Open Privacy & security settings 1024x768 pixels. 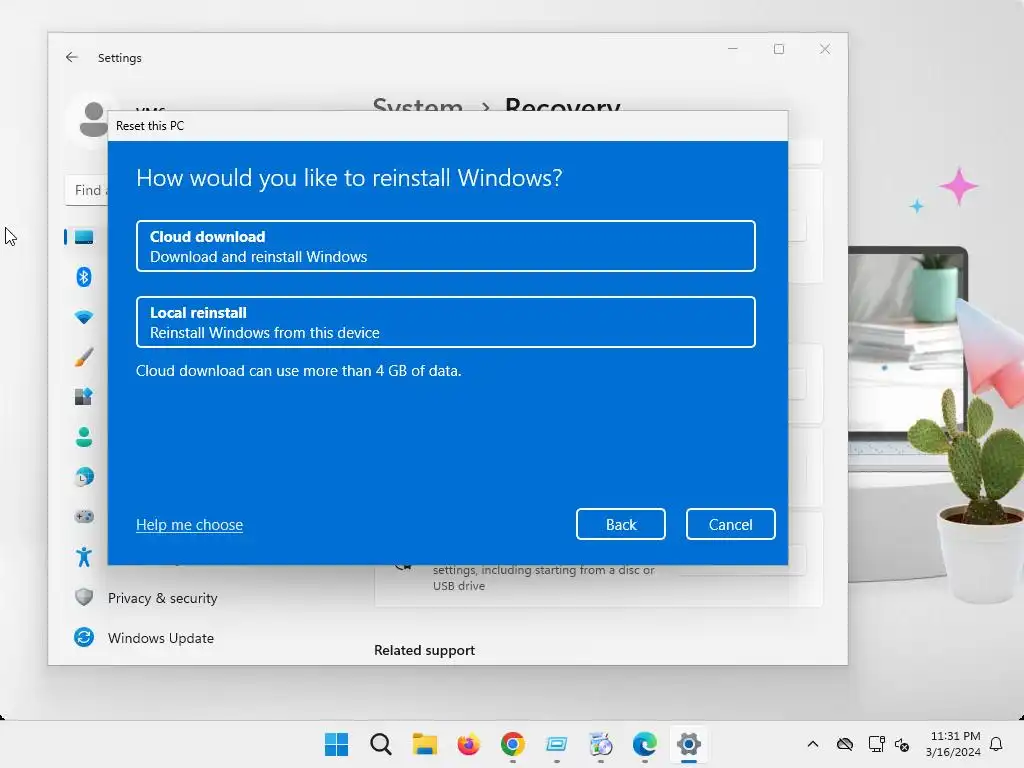coord(146,598)
